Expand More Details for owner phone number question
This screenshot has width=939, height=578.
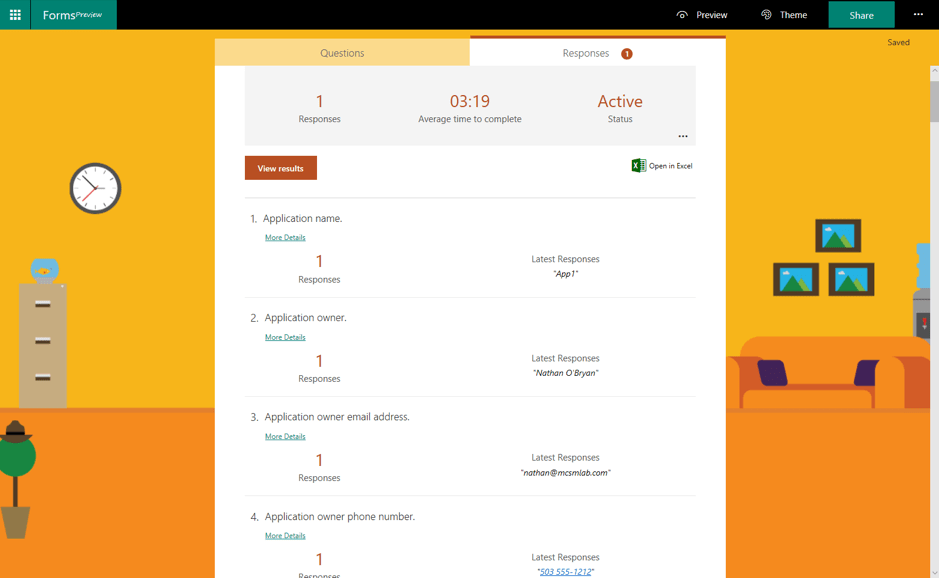[x=285, y=535]
